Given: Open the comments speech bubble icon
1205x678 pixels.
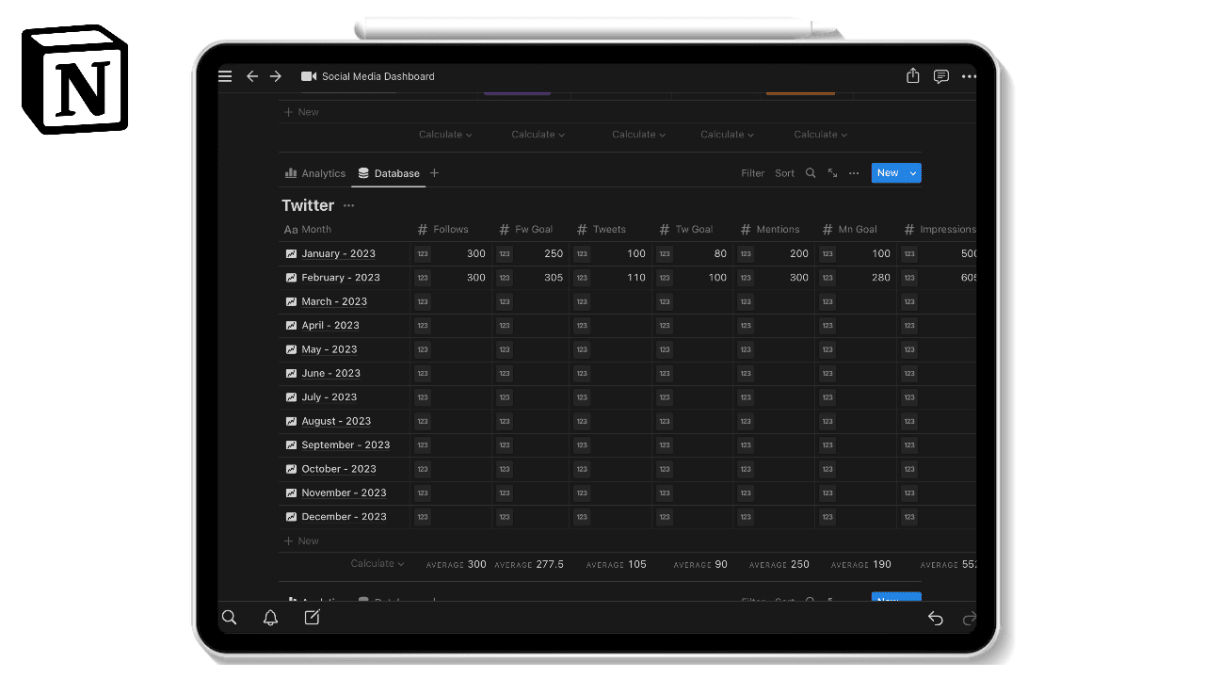Looking at the screenshot, I should click(941, 76).
